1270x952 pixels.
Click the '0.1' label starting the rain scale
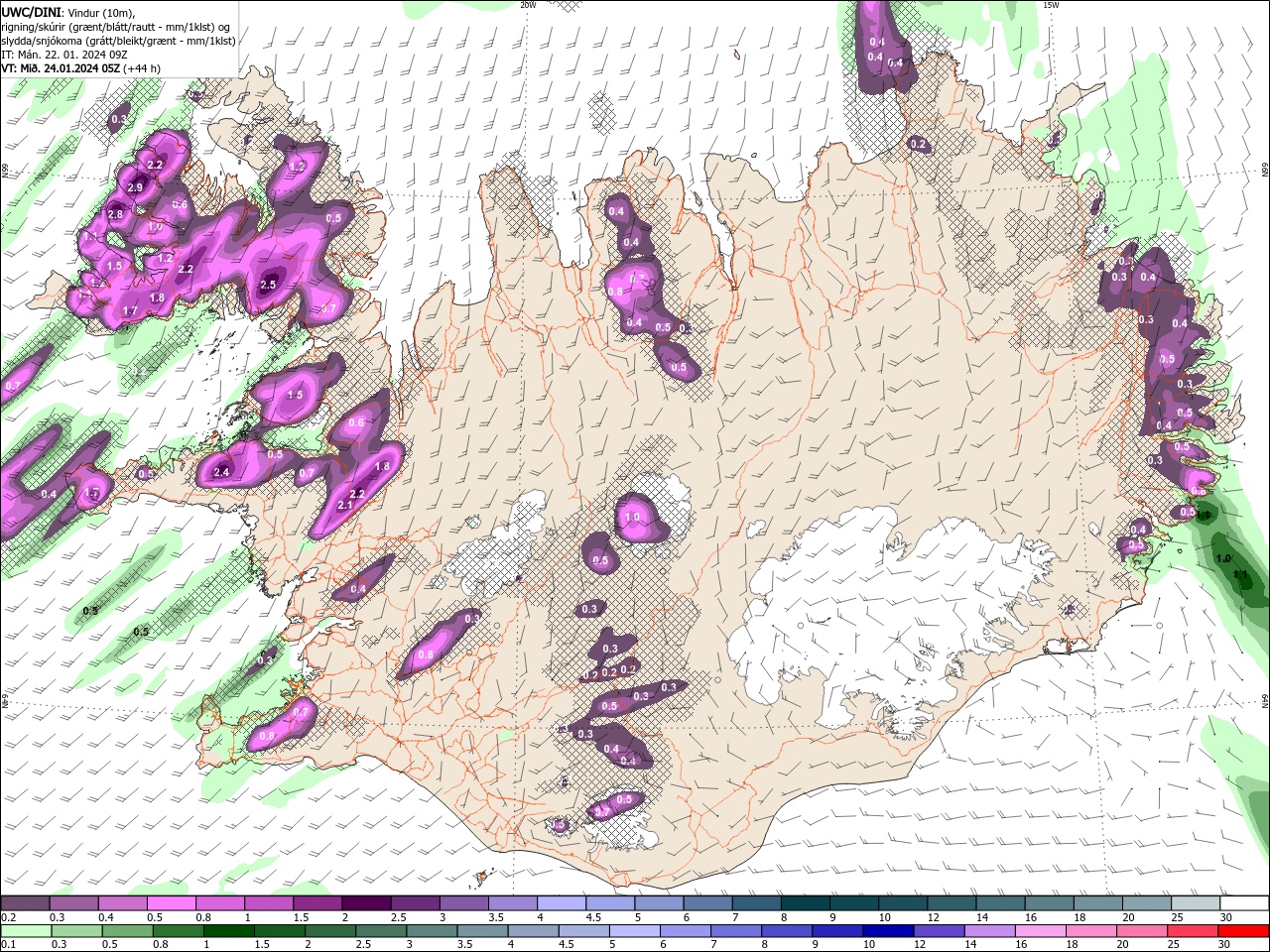(9, 945)
